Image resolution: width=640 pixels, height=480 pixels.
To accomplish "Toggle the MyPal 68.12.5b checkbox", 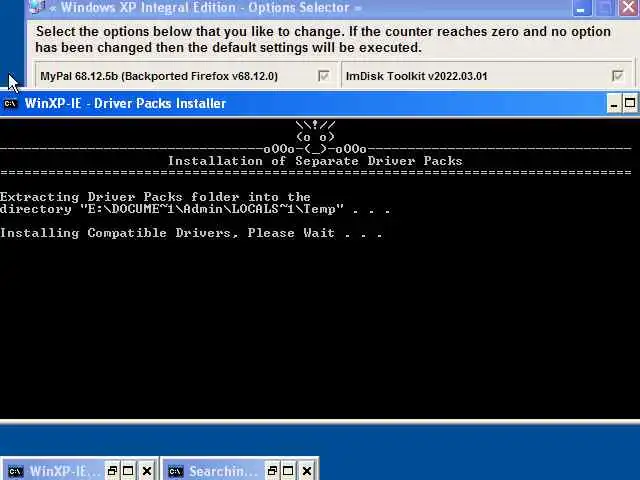I will coord(324,76).
